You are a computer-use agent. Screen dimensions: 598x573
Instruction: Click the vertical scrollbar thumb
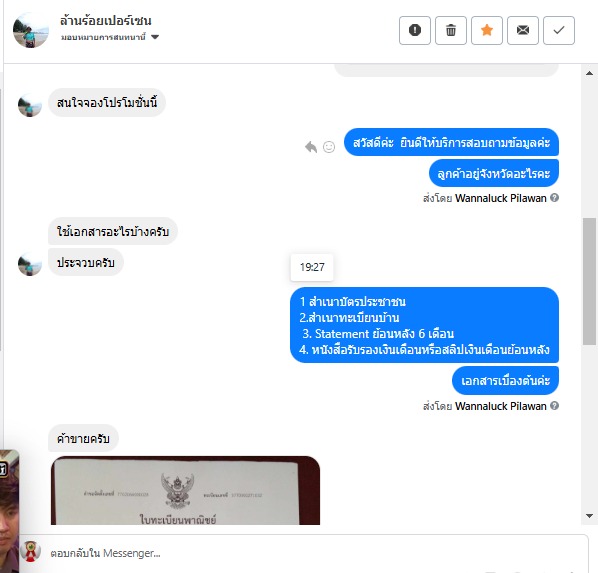point(589,282)
